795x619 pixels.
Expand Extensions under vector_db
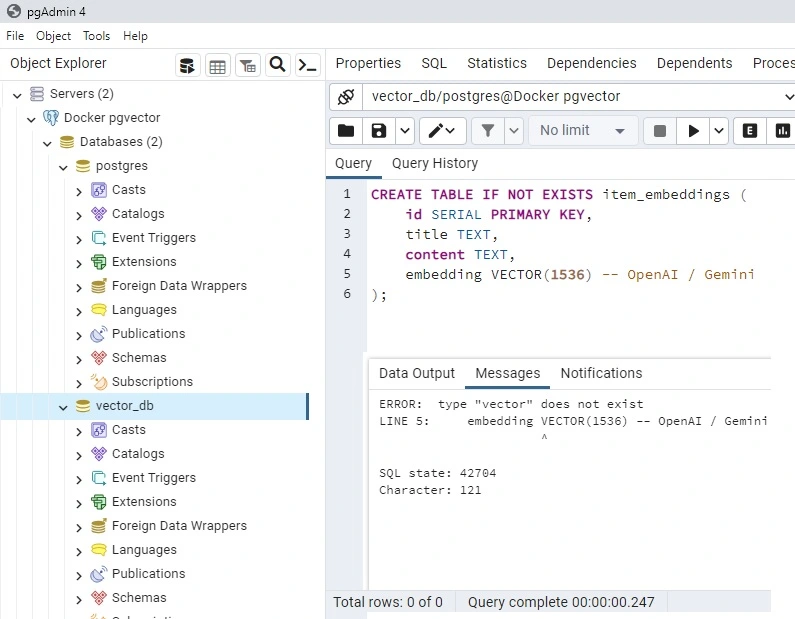coord(79,503)
